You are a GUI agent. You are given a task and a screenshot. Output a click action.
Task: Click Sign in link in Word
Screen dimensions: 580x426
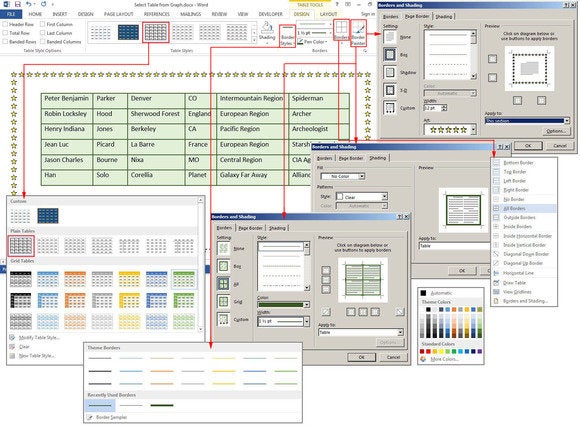coord(368,14)
